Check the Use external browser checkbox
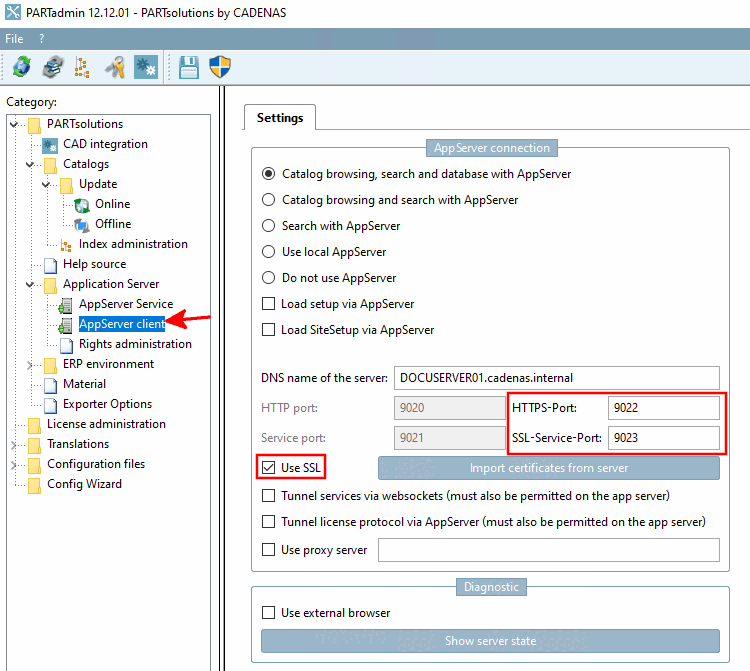Screen dimensions: 750x671 pos(268,612)
